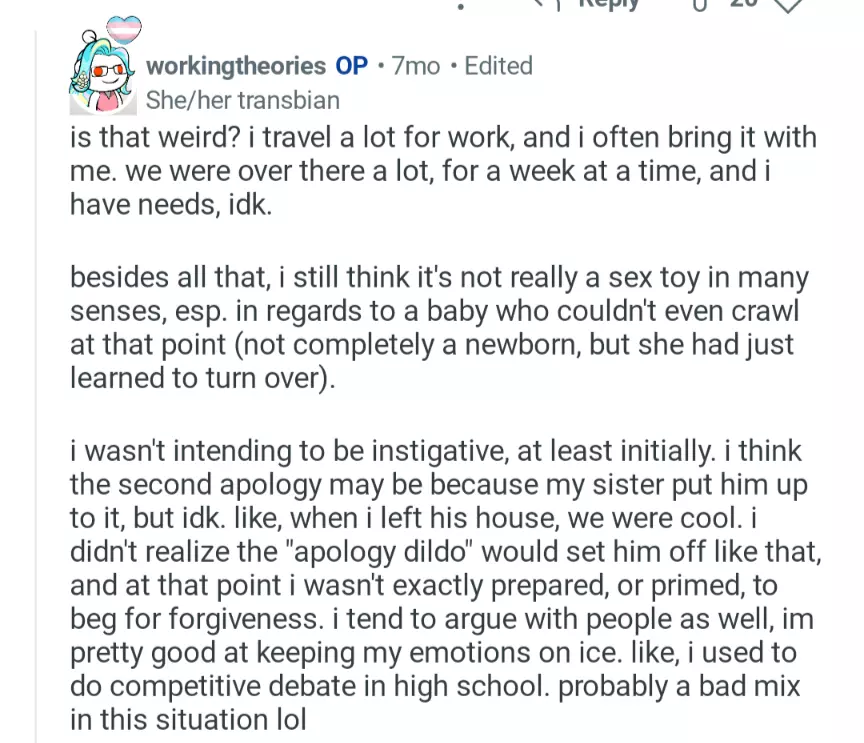Click the words "competitive debate"
This screenshot has height=743, width=864.
[x=230, y=686]
